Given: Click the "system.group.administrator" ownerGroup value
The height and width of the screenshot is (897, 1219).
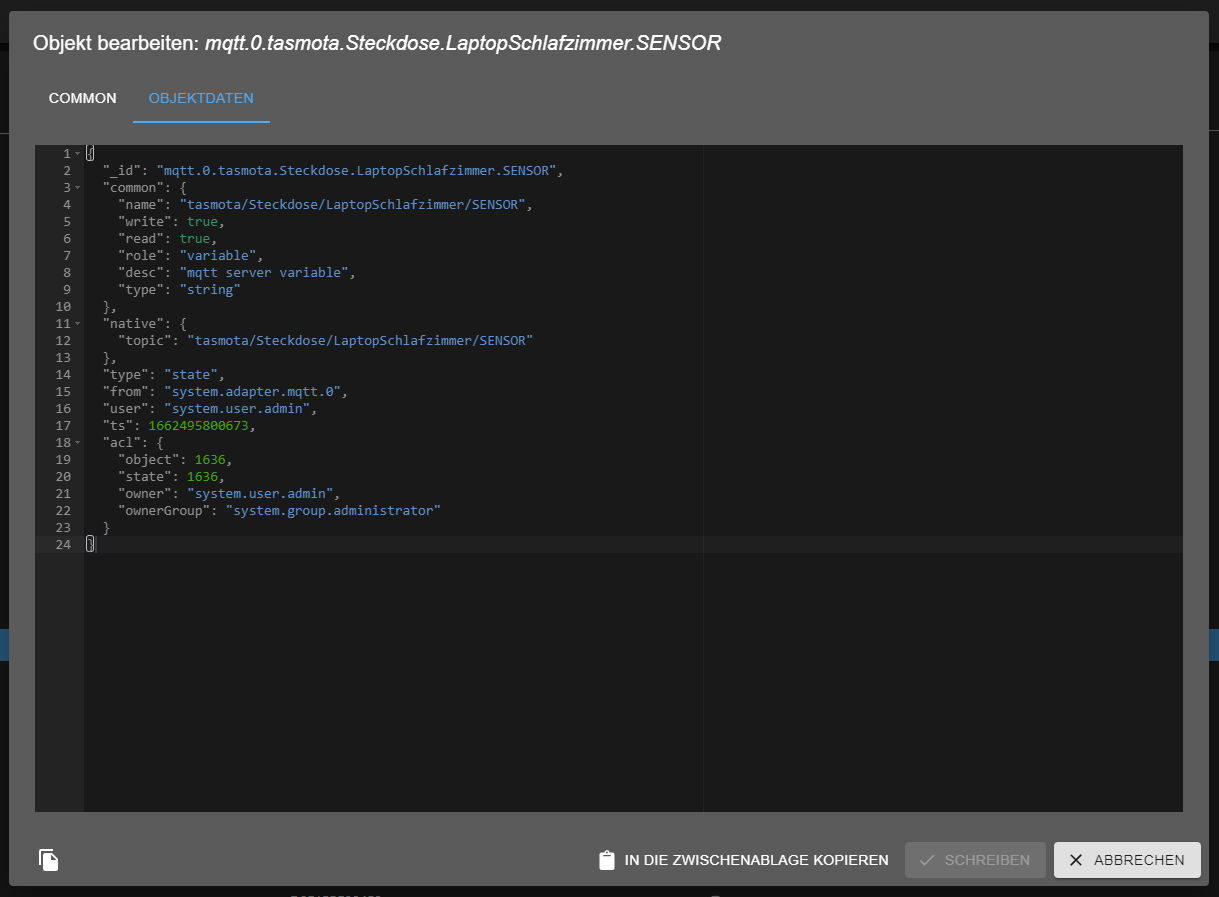Looking at the screenshot, I should coord(332,511).
